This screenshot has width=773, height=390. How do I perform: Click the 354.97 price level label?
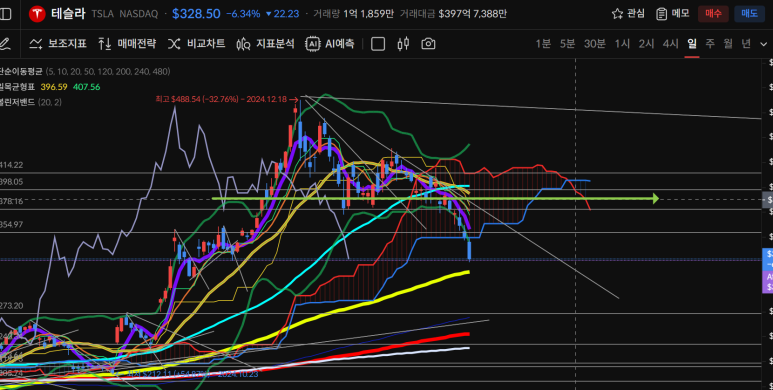pyautogui.click(x=11, y=224)
